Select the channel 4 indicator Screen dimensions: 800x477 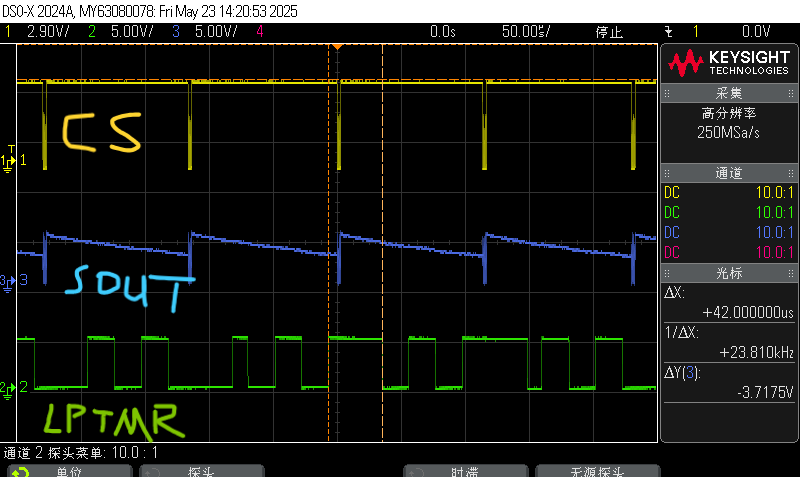click(x=260, y=32)
